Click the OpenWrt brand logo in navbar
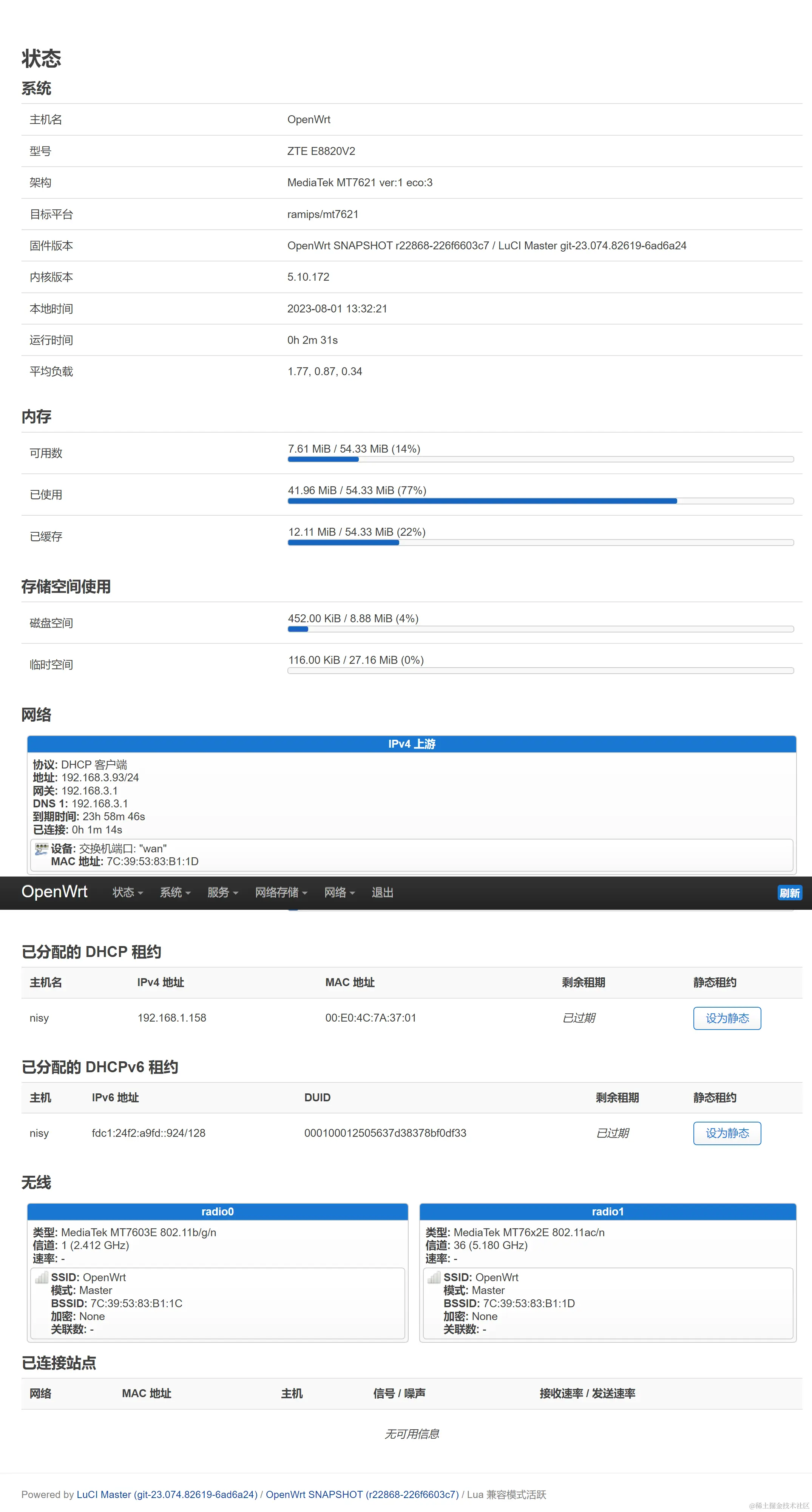 tap(54, 892)
